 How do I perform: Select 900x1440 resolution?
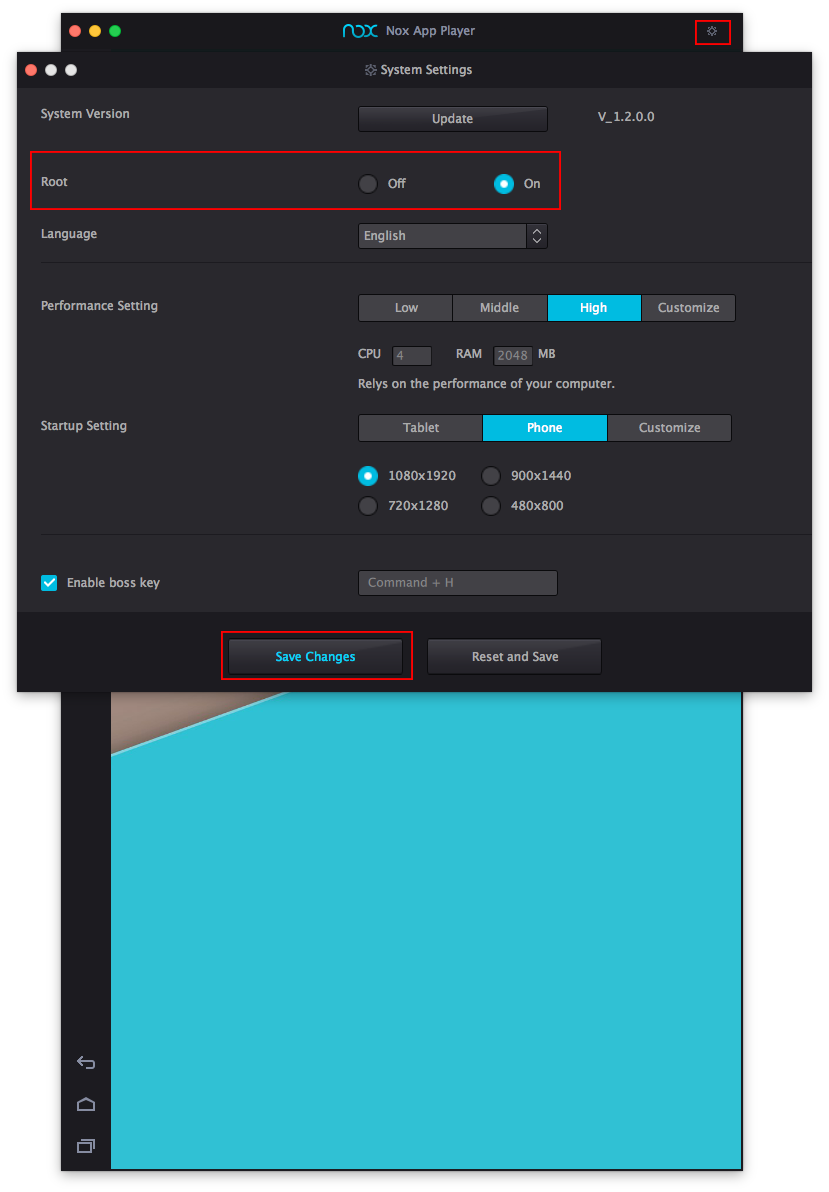491,476
